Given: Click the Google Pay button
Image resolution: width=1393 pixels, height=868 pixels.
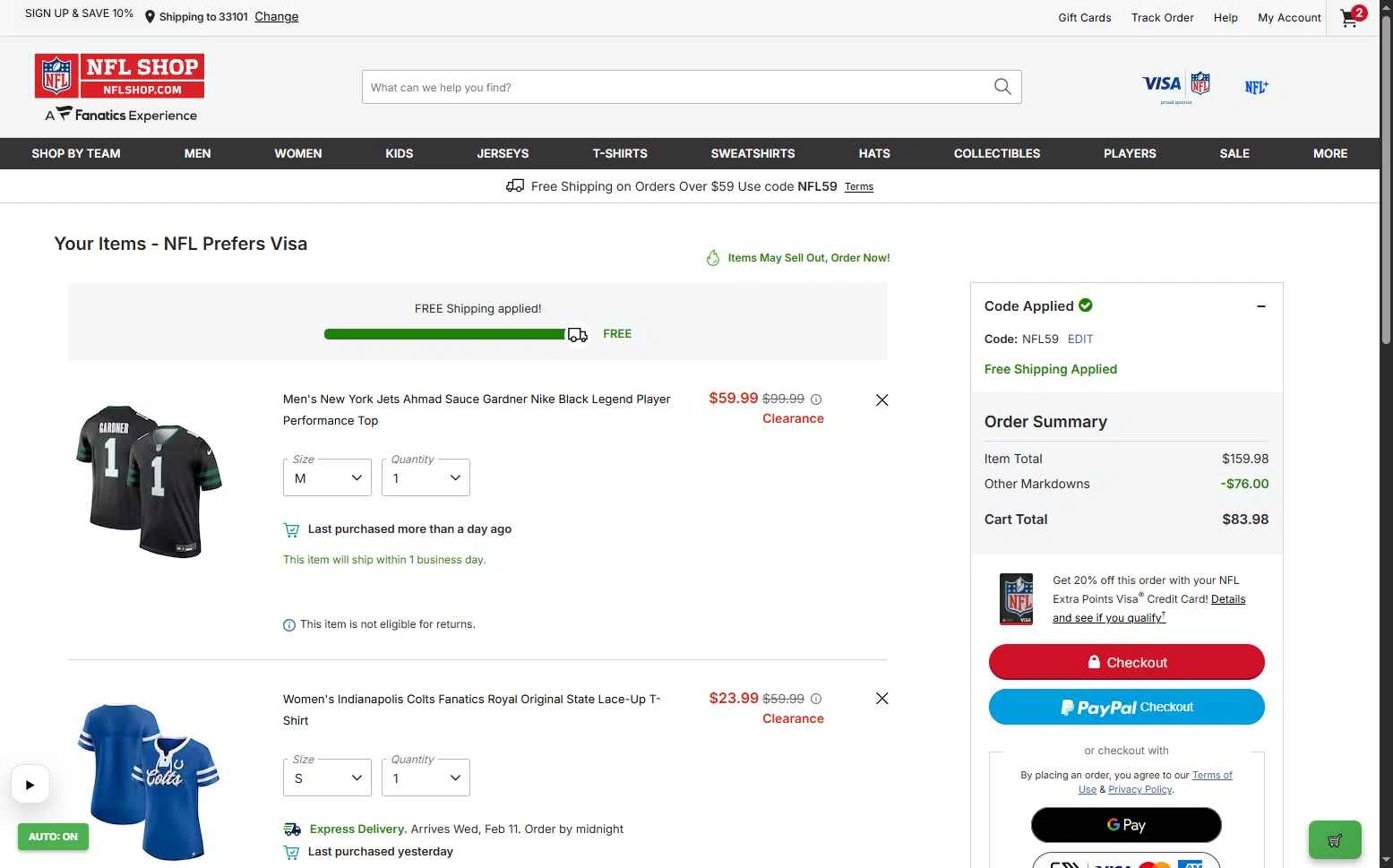Looking at the screenshot, I should 1126,825.
